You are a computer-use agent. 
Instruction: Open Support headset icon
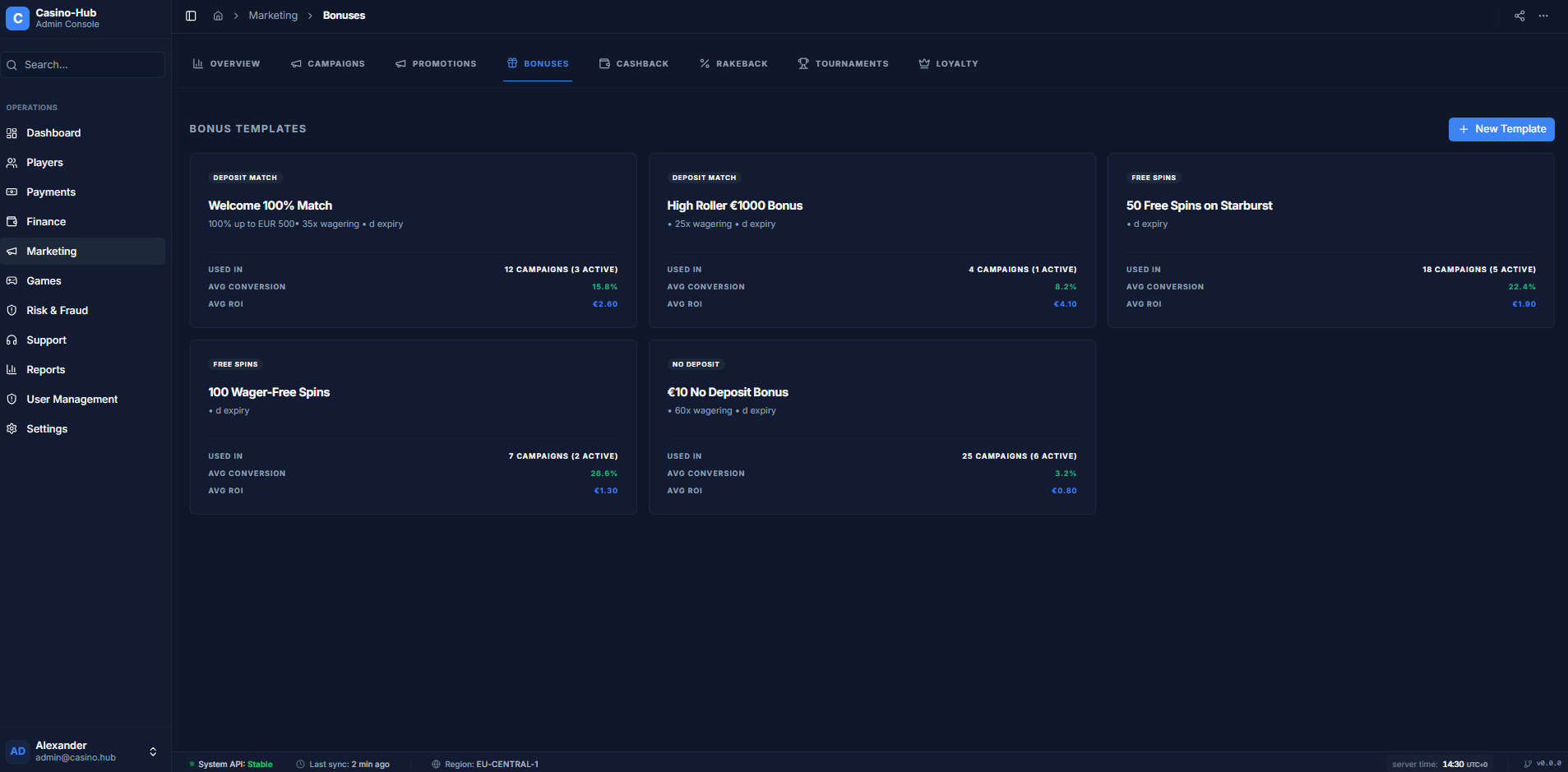tap(12, 340)
